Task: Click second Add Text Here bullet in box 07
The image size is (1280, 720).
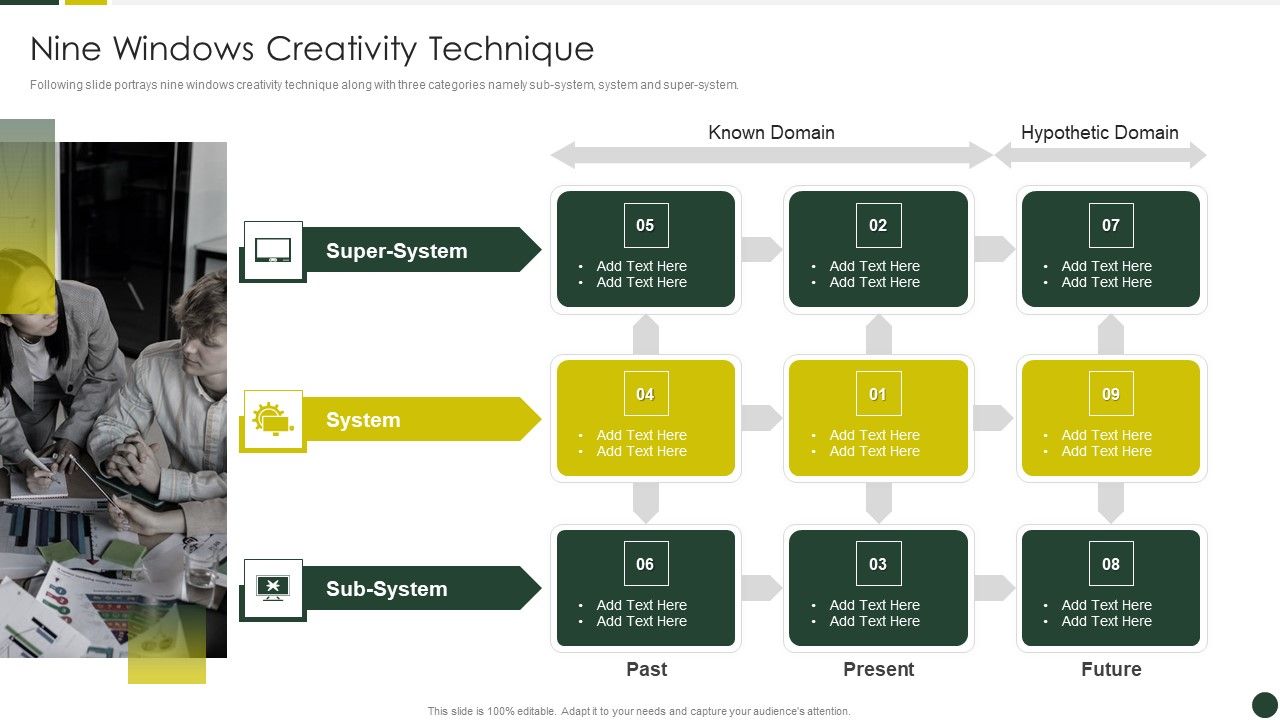Action: pos(1106,282)
